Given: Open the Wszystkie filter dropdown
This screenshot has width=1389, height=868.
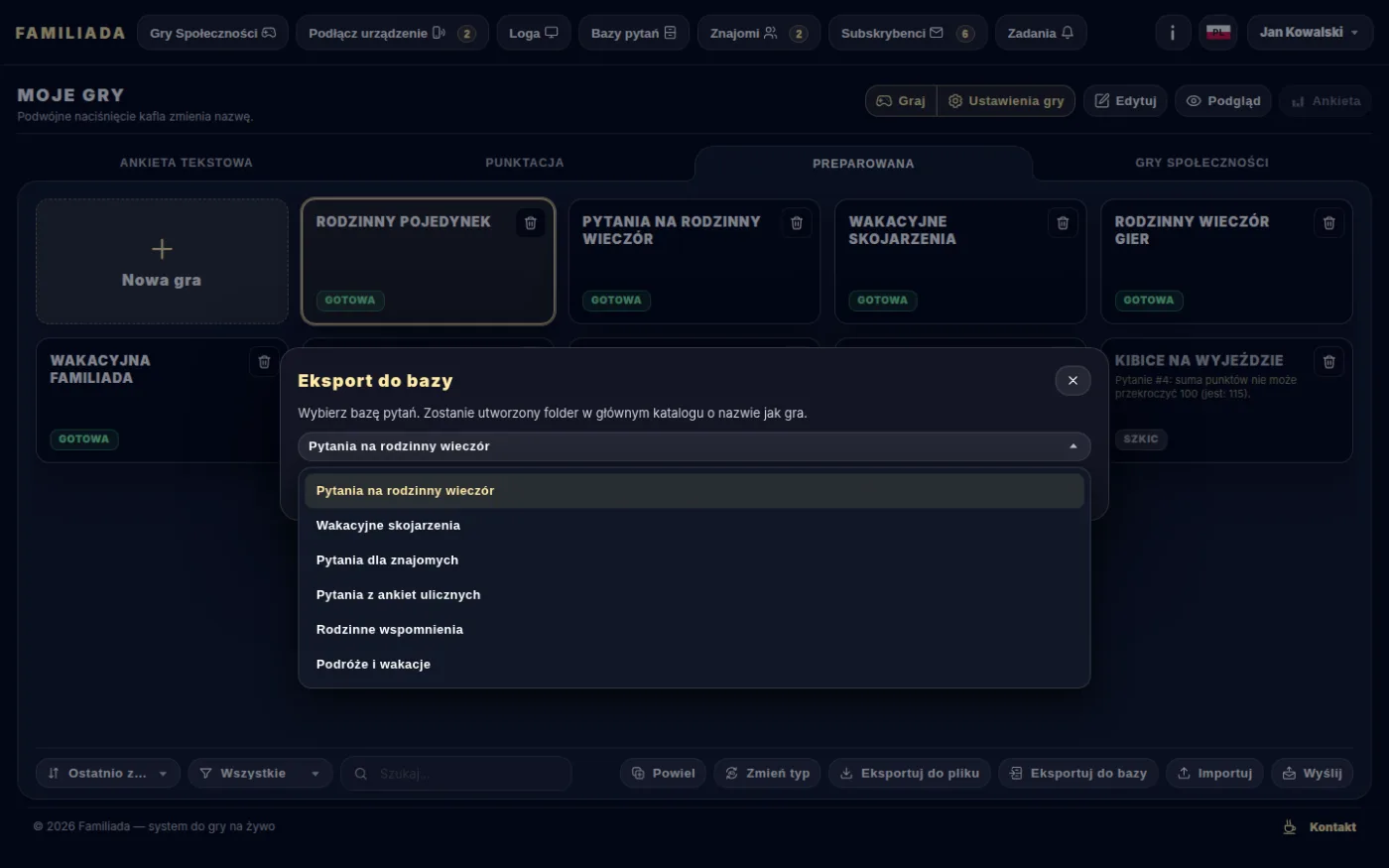Looking at the screenshot, I should coord(260,773).
